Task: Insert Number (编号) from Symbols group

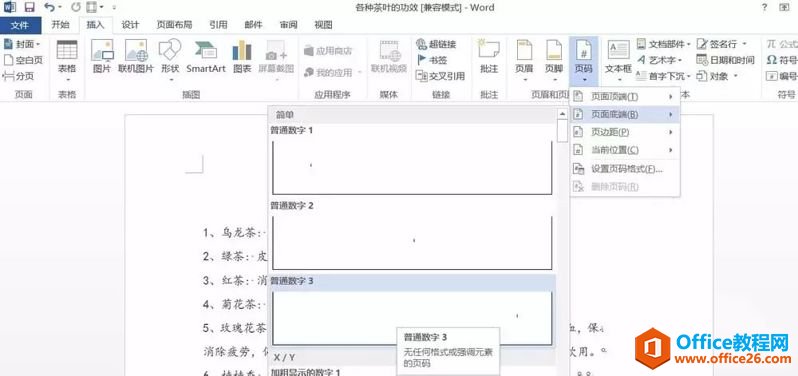Action: coord(782,76)
